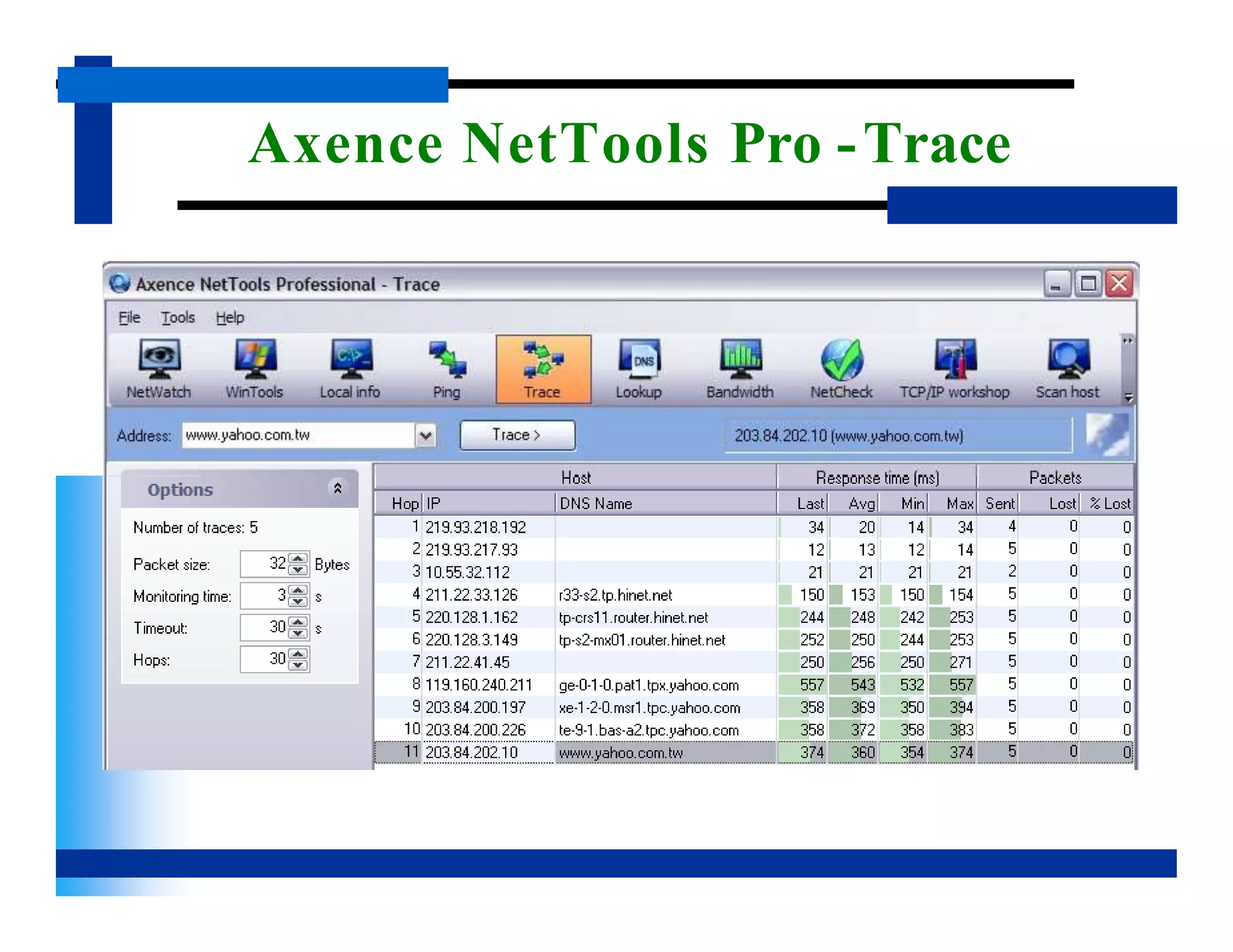Select row with IP 10.55.32.112
The height and width of the screenshot is (952, 1233).
(x=754, y=572)
